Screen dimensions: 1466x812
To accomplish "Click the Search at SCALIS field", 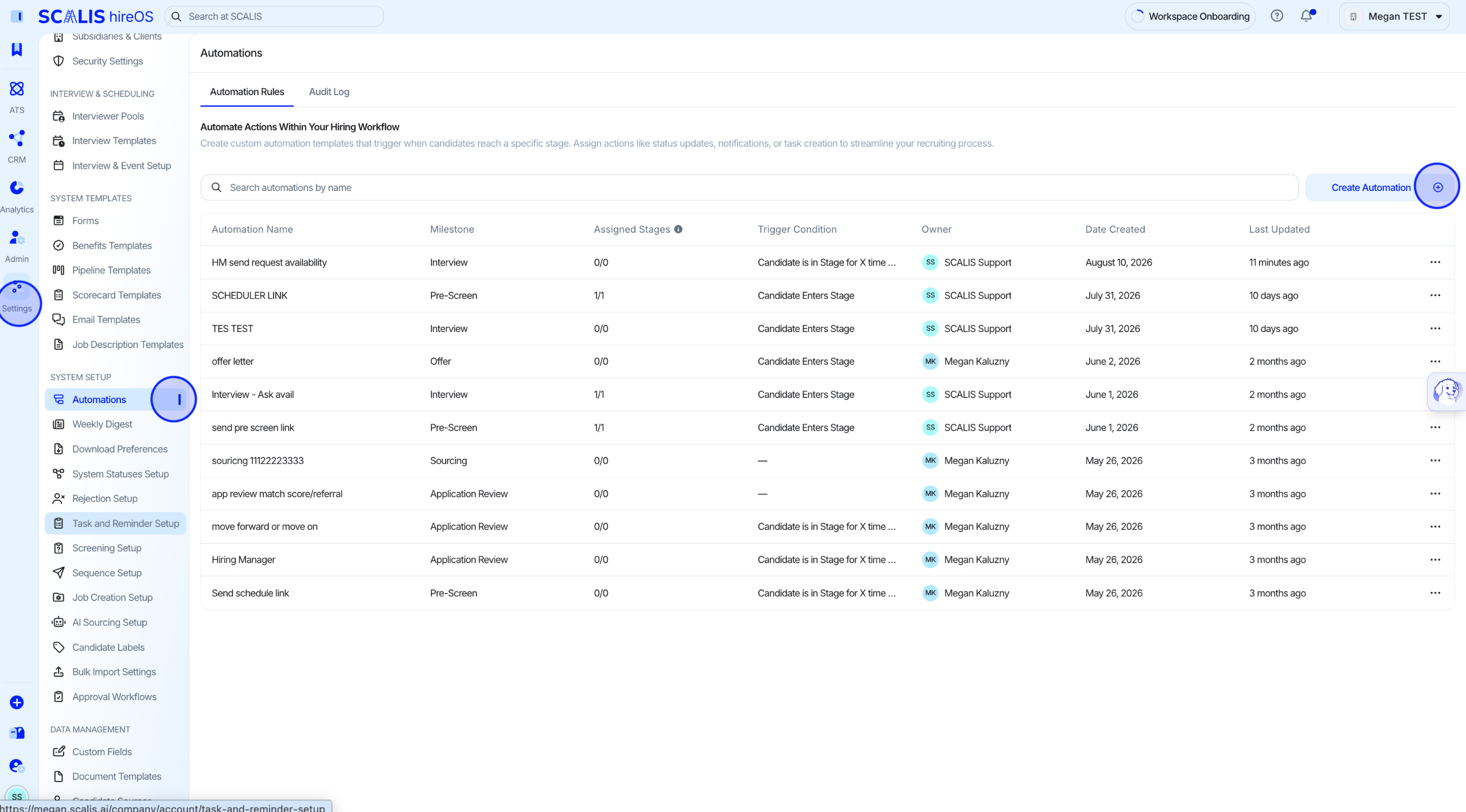I will coord(274,16).
